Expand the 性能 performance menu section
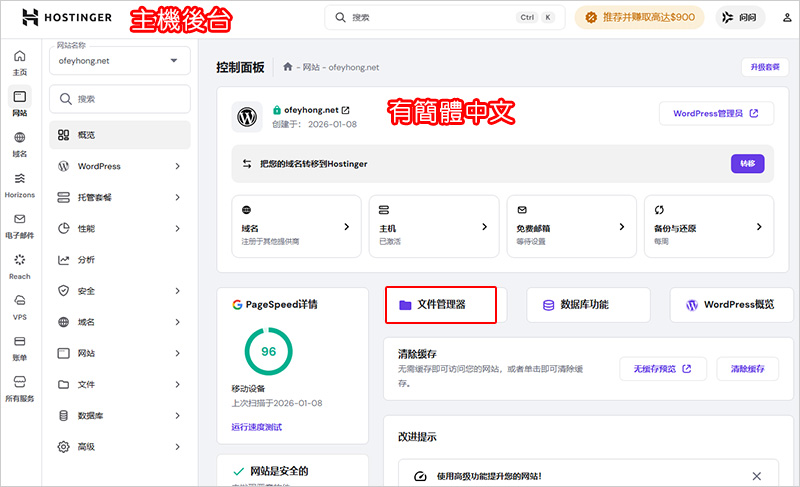800x487 pixels. click(x=119, y=228)
